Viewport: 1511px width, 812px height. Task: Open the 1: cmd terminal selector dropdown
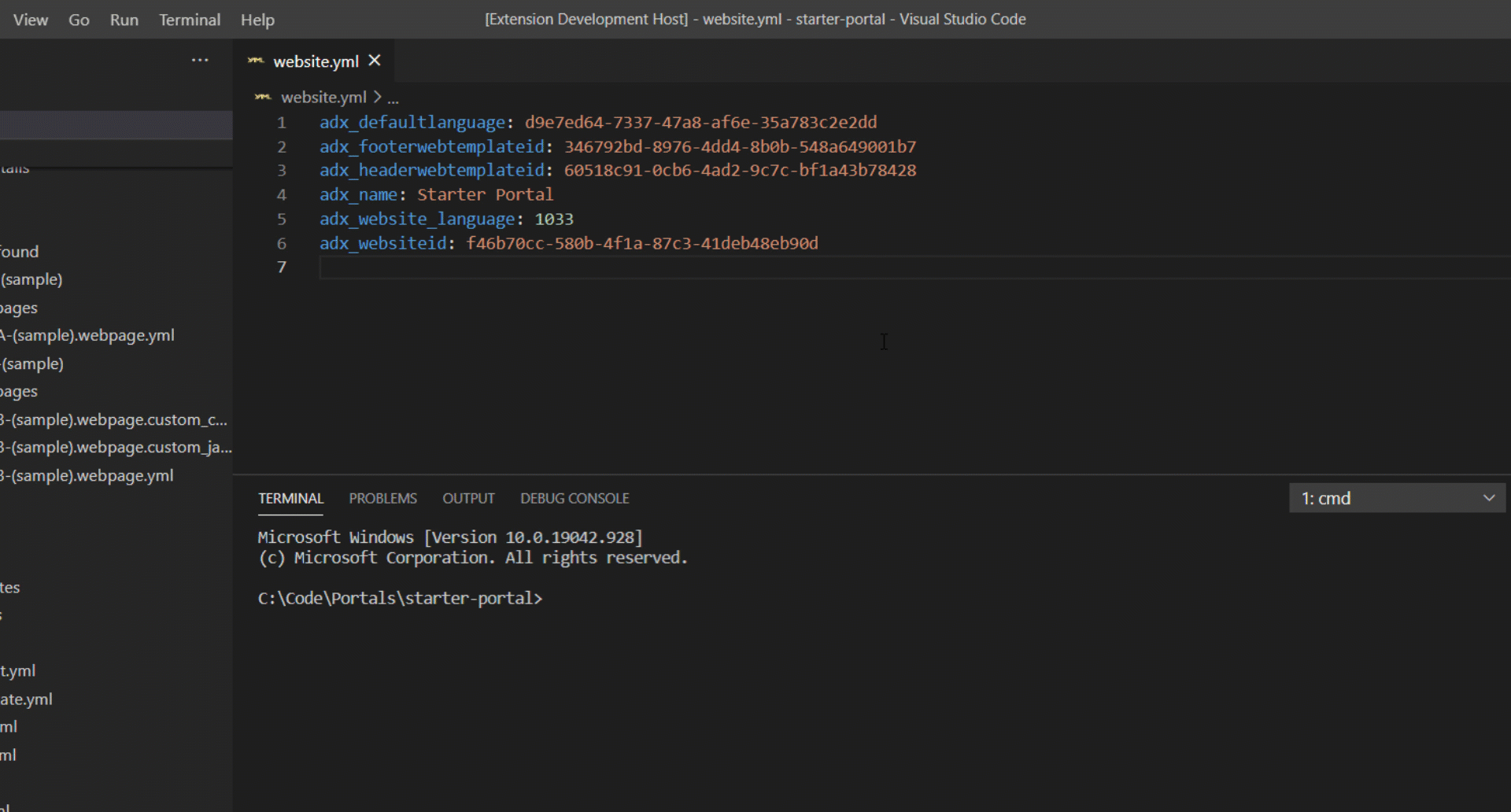(1397, 498)
